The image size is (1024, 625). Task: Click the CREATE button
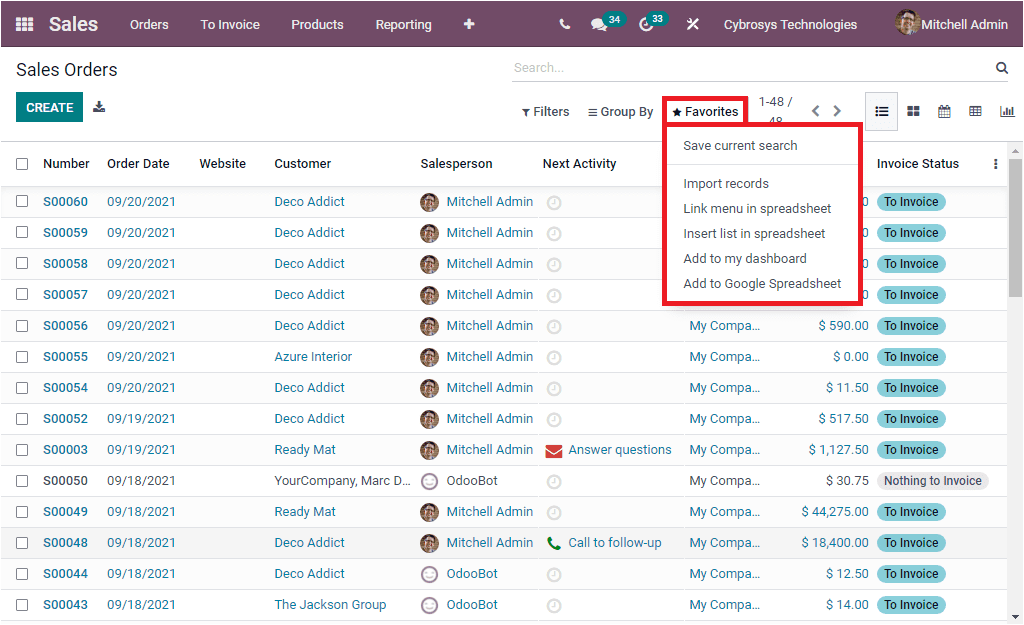pos(49,105)
